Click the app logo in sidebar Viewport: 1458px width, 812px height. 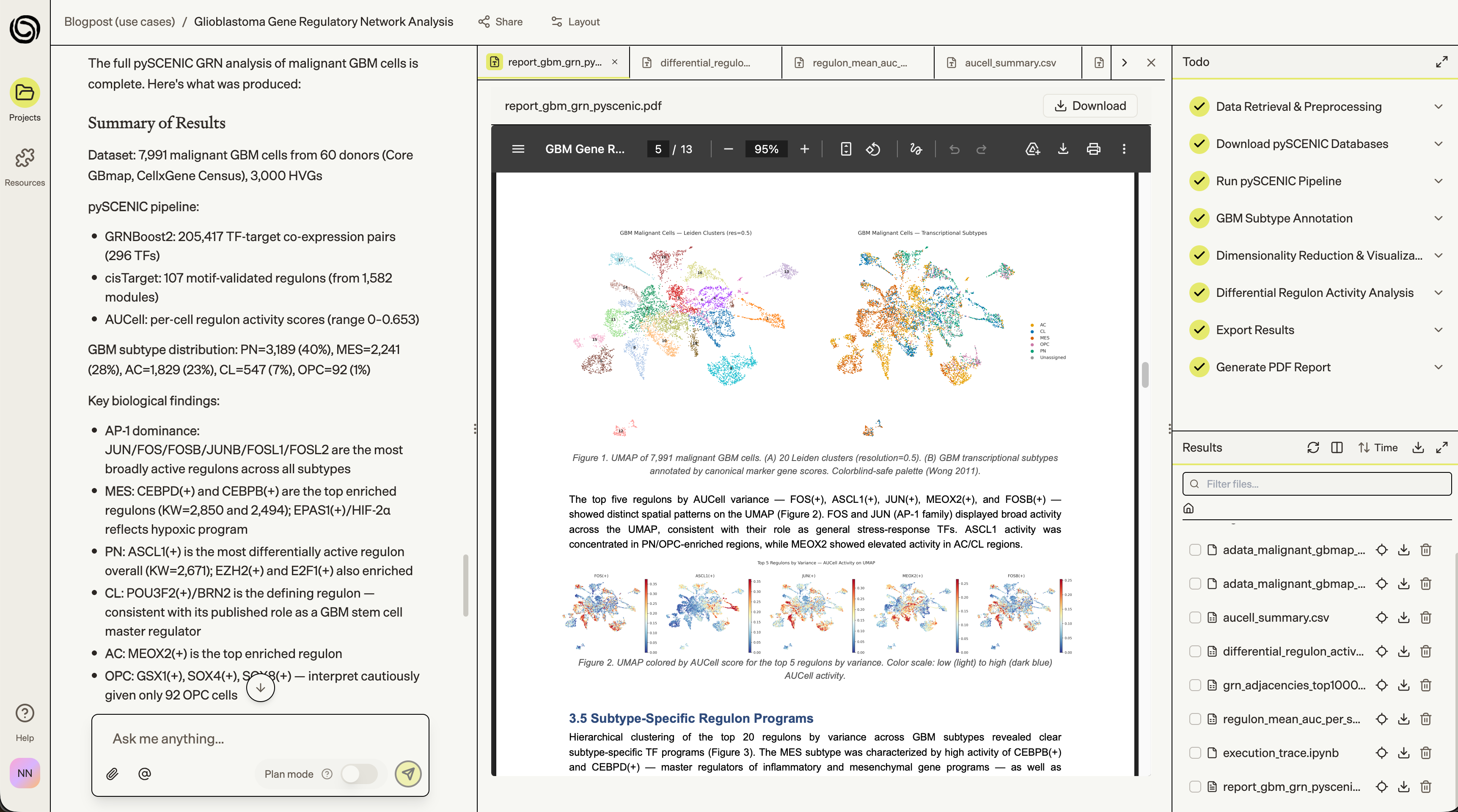[x=25, y=29]
